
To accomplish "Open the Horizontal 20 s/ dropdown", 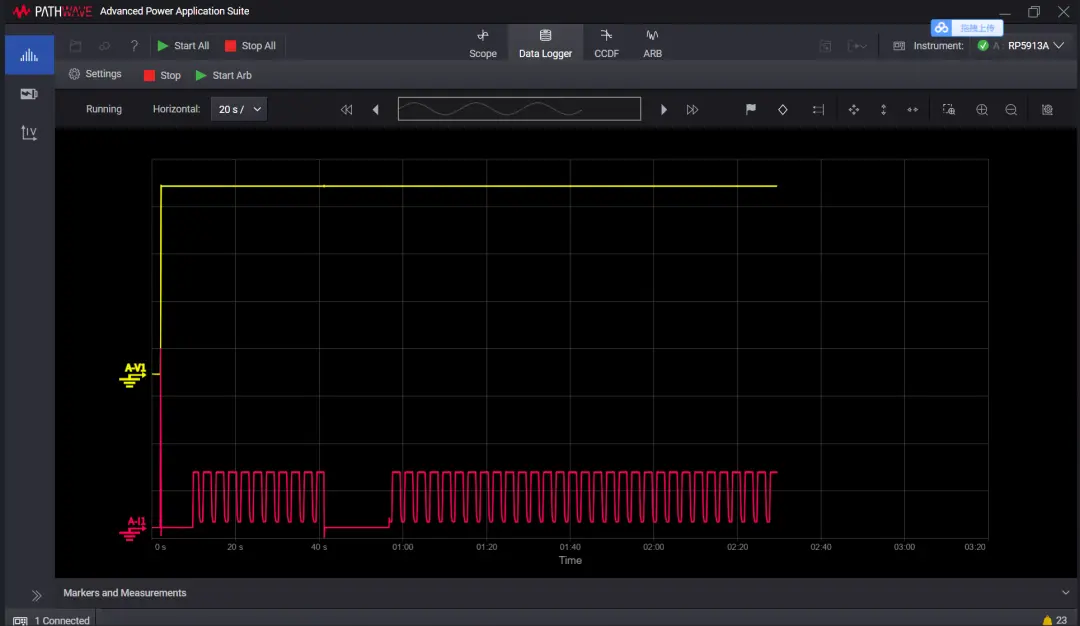I will [239, 109].
